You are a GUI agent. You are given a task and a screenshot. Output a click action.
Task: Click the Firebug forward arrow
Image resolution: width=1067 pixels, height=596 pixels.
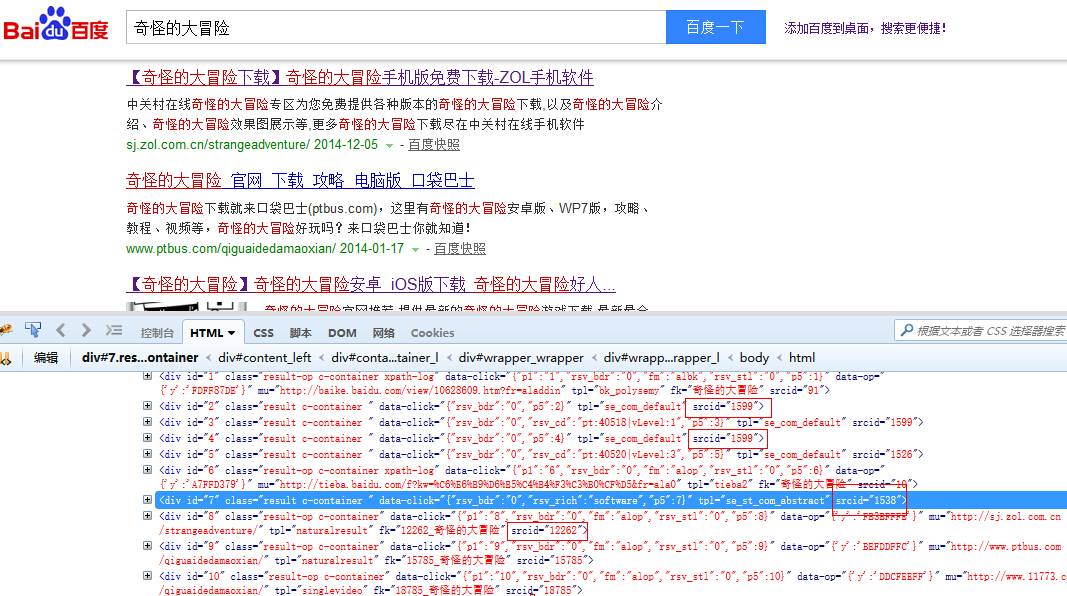click(x=86, y=330)
